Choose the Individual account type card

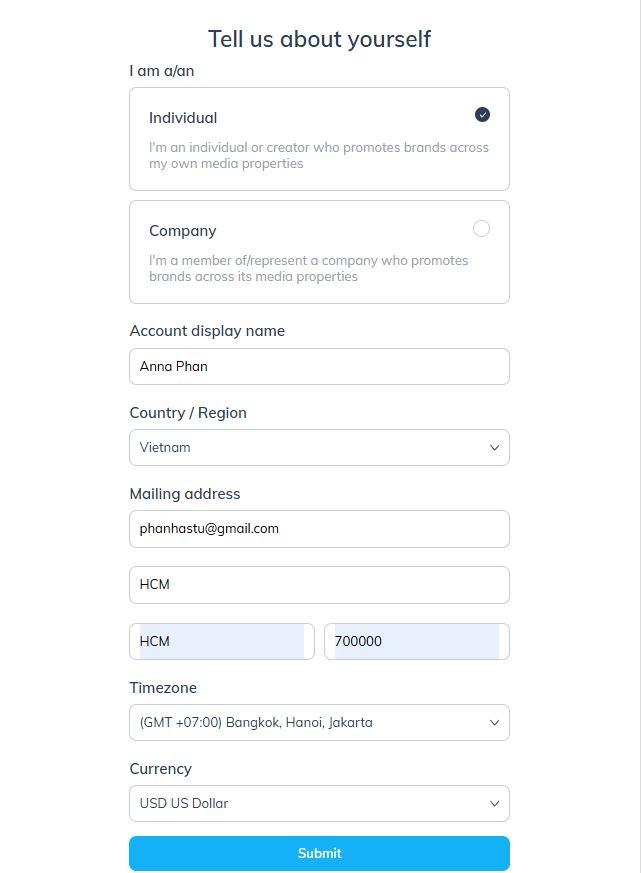[319, 139]
